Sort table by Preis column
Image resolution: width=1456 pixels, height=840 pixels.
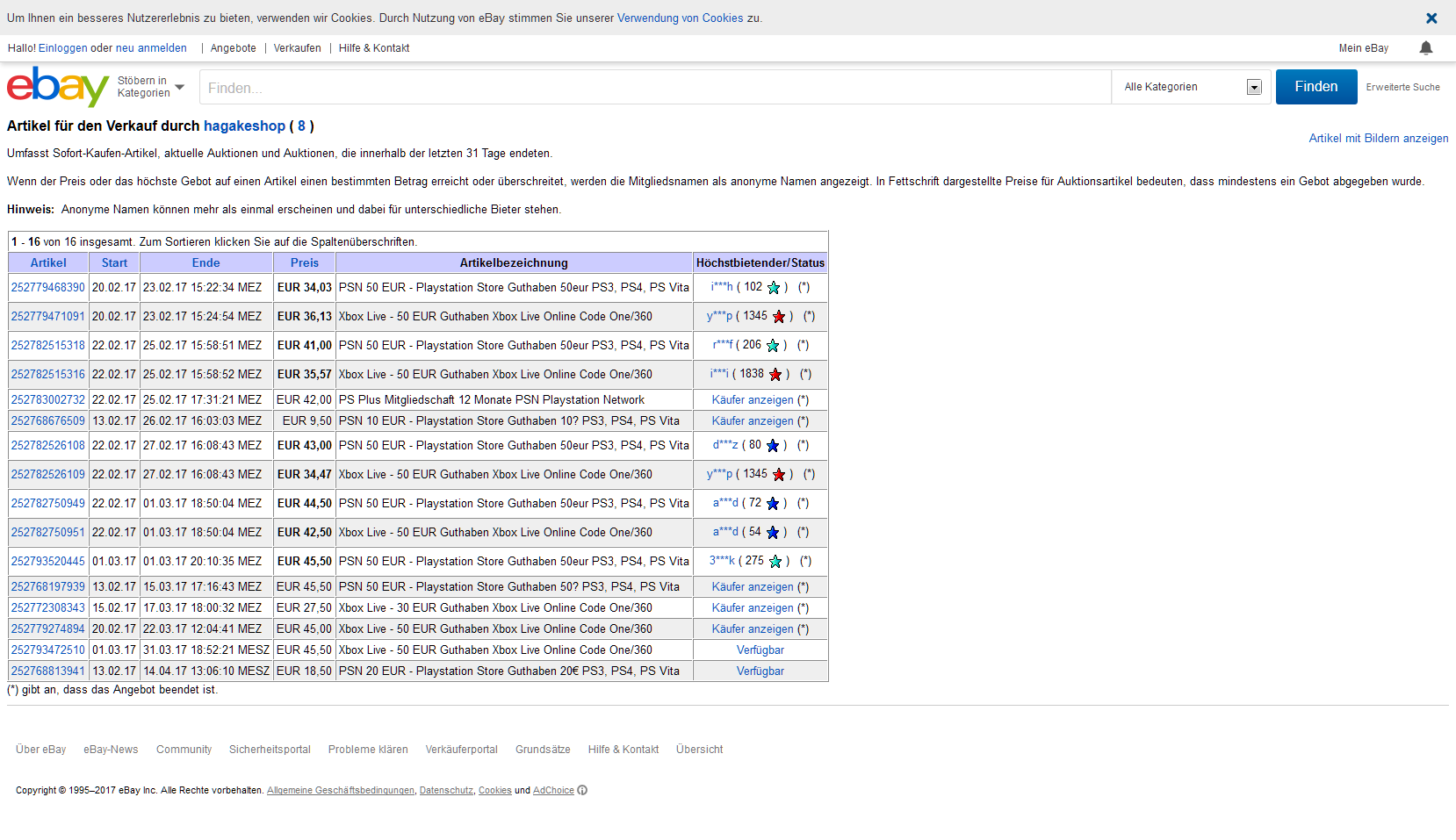pyautogui.click(x=305, y=262)
